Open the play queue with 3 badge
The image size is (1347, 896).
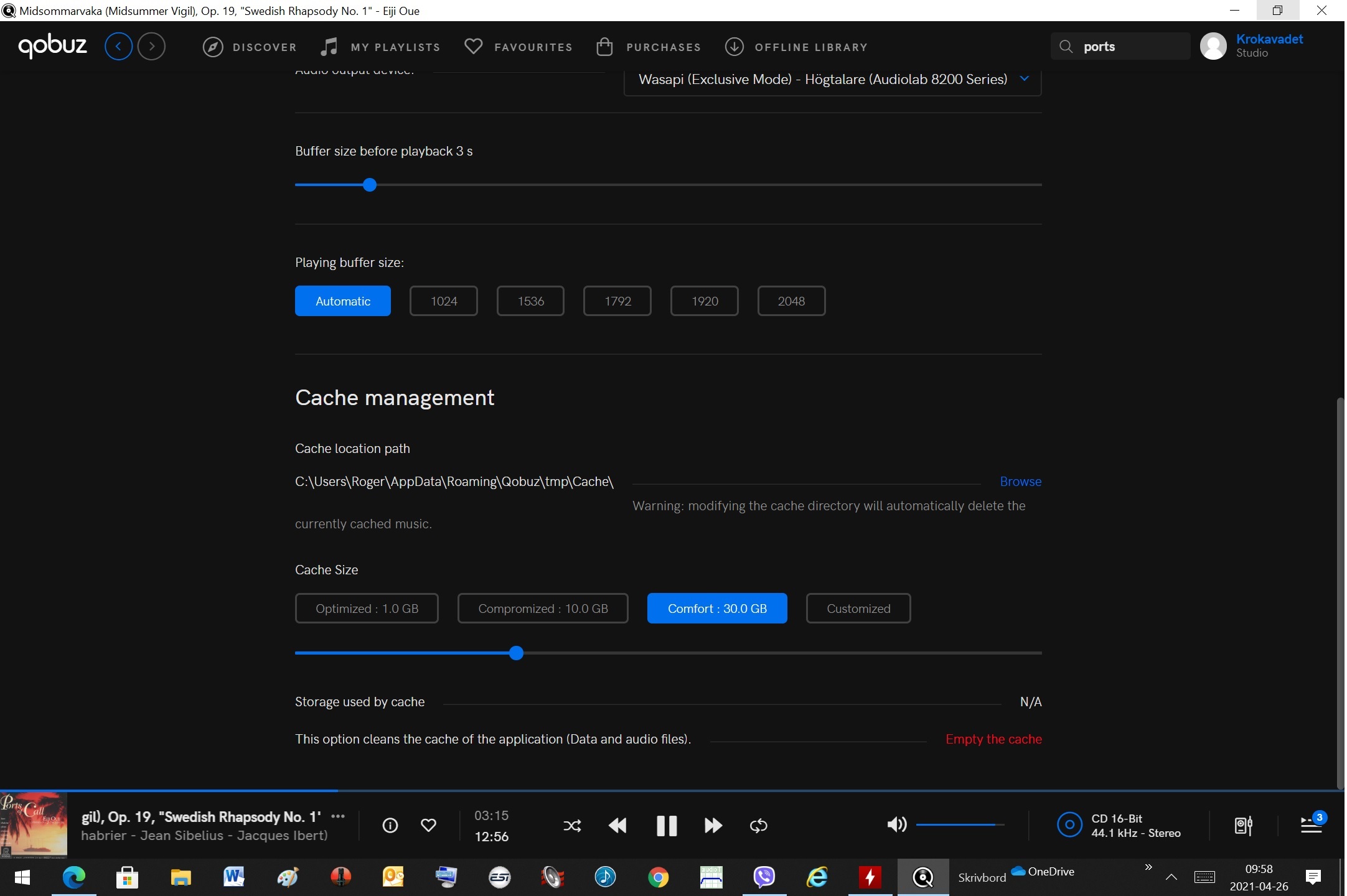(1313, 823)
